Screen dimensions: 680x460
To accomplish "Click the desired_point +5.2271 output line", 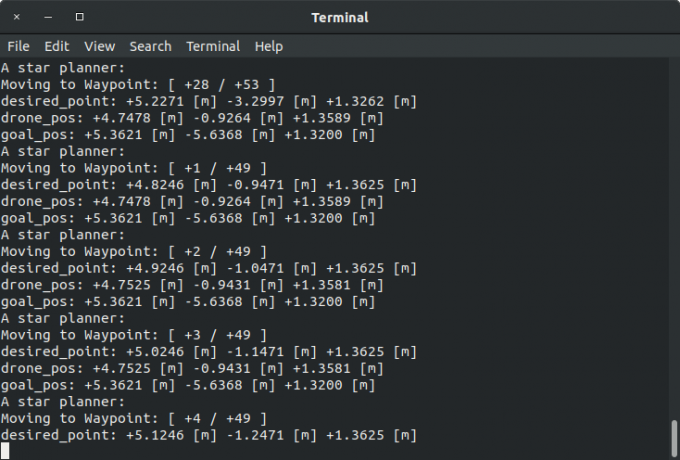I will click(208, 102).
